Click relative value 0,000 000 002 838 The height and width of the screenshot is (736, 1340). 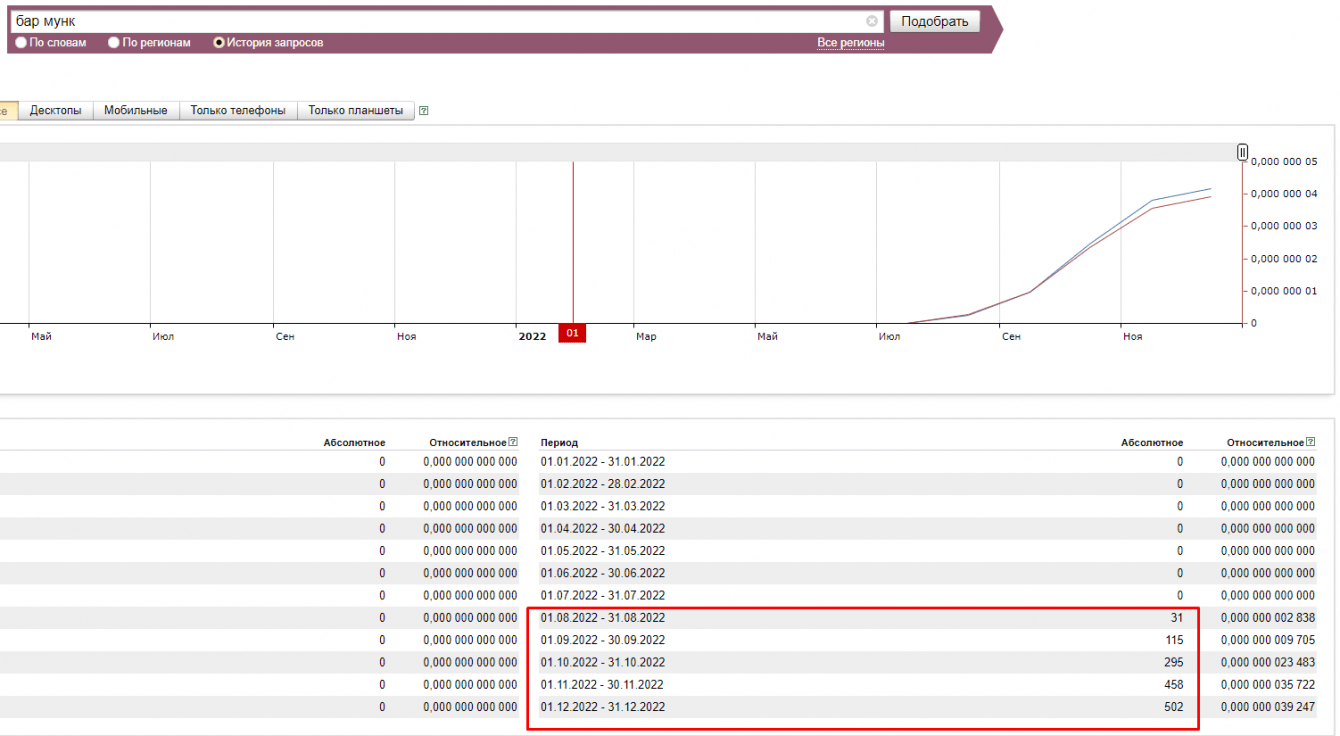1268,618
